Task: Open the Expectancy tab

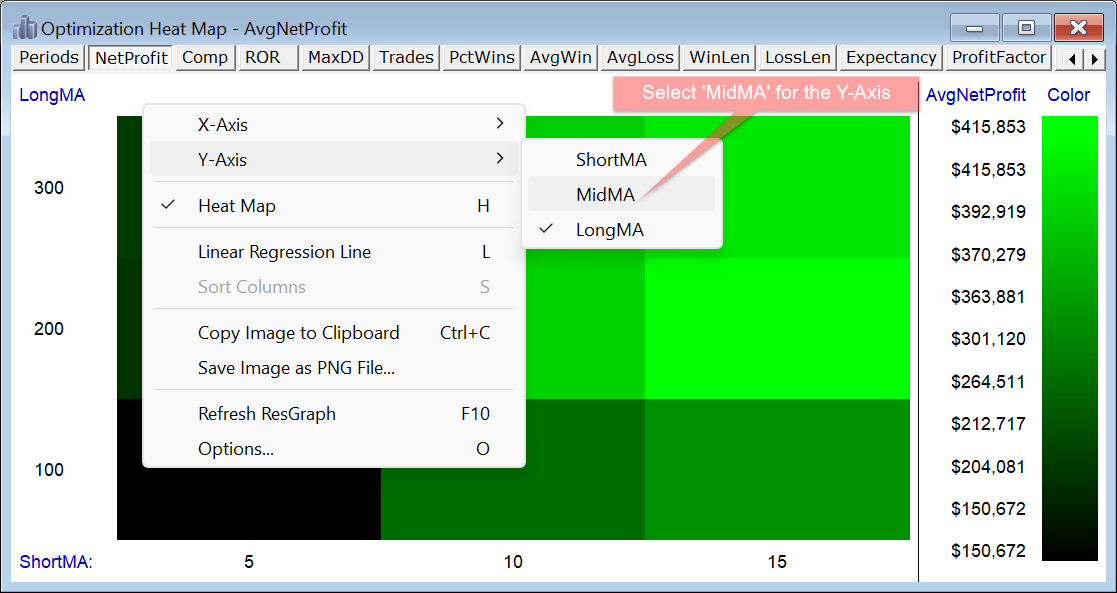Action: (x=891, y=58)
